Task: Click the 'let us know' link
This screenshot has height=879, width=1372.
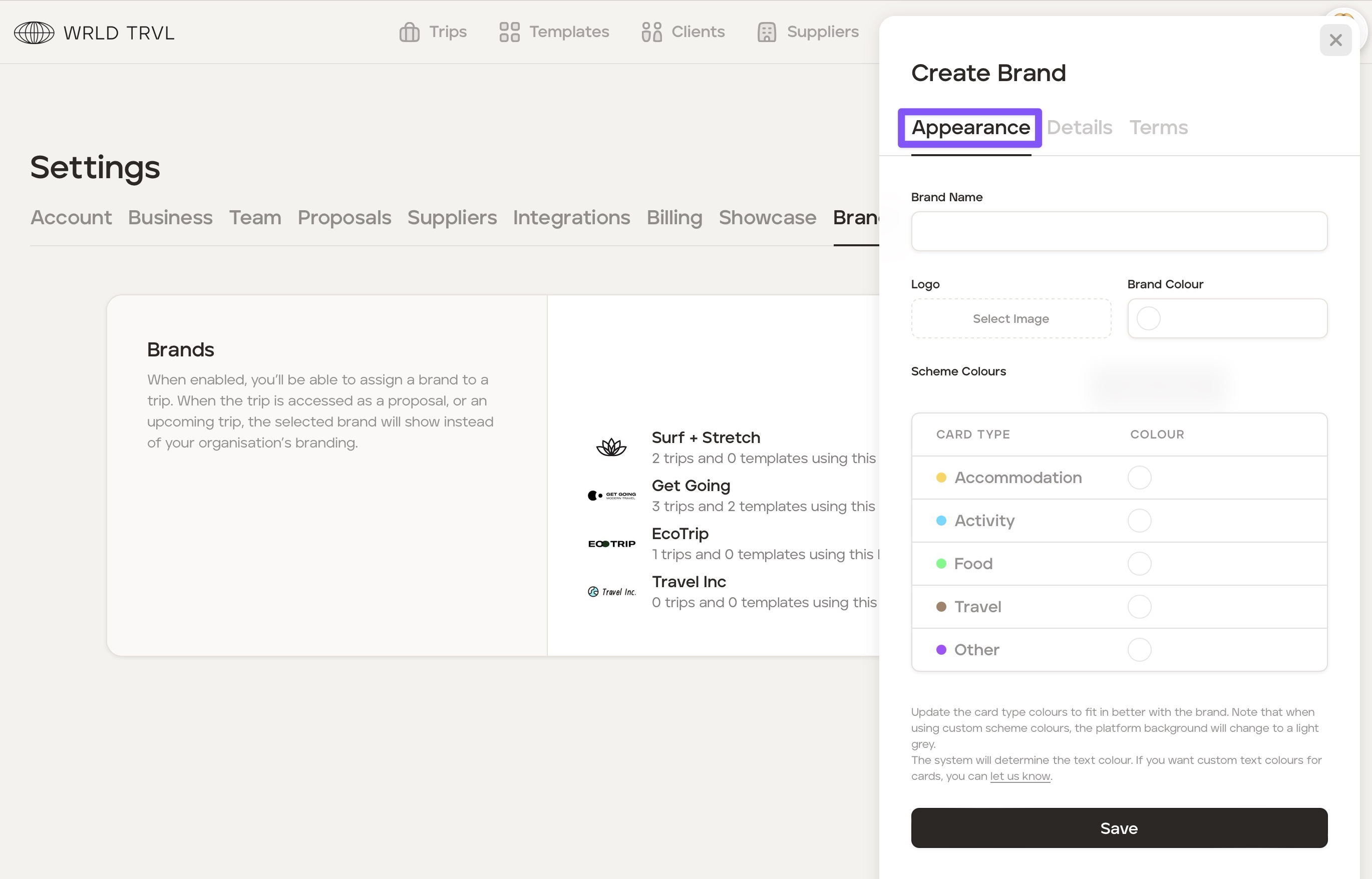Action: pyautogui.click(x=1019, y=776)
